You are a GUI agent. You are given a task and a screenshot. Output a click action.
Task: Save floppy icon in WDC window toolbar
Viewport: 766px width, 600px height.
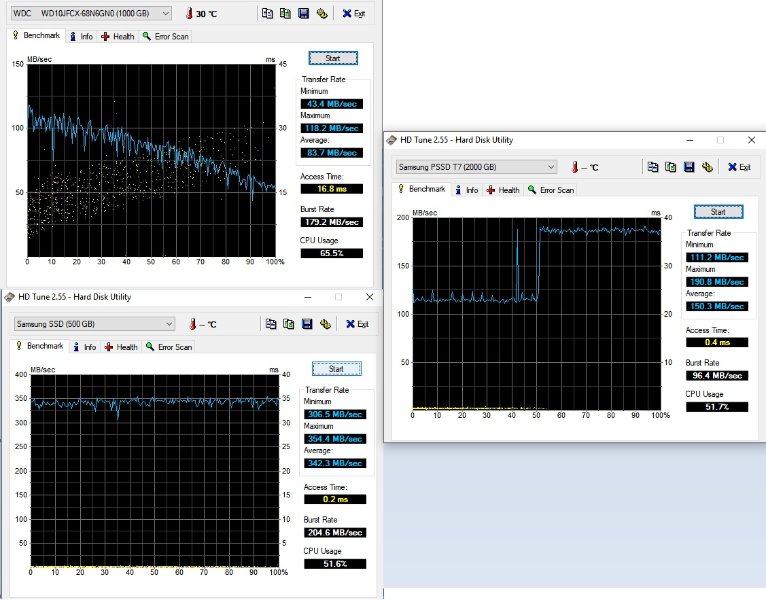[x=303, y=14]
